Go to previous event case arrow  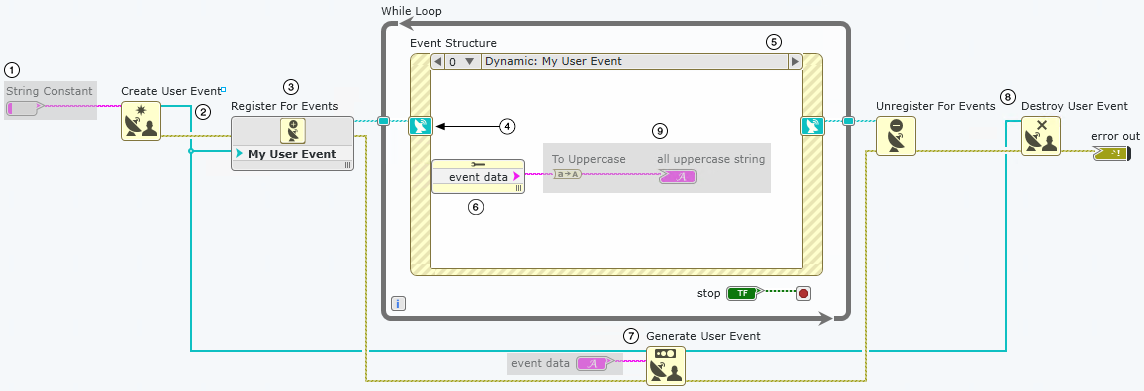click(438, 62)
